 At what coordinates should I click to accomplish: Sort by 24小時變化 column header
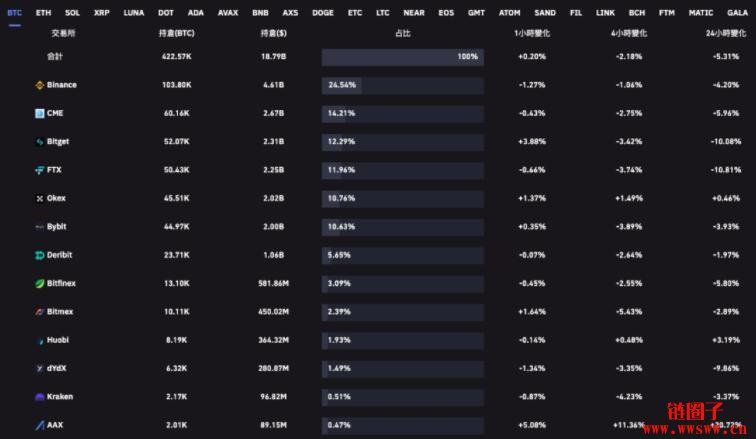coord(726,33)
